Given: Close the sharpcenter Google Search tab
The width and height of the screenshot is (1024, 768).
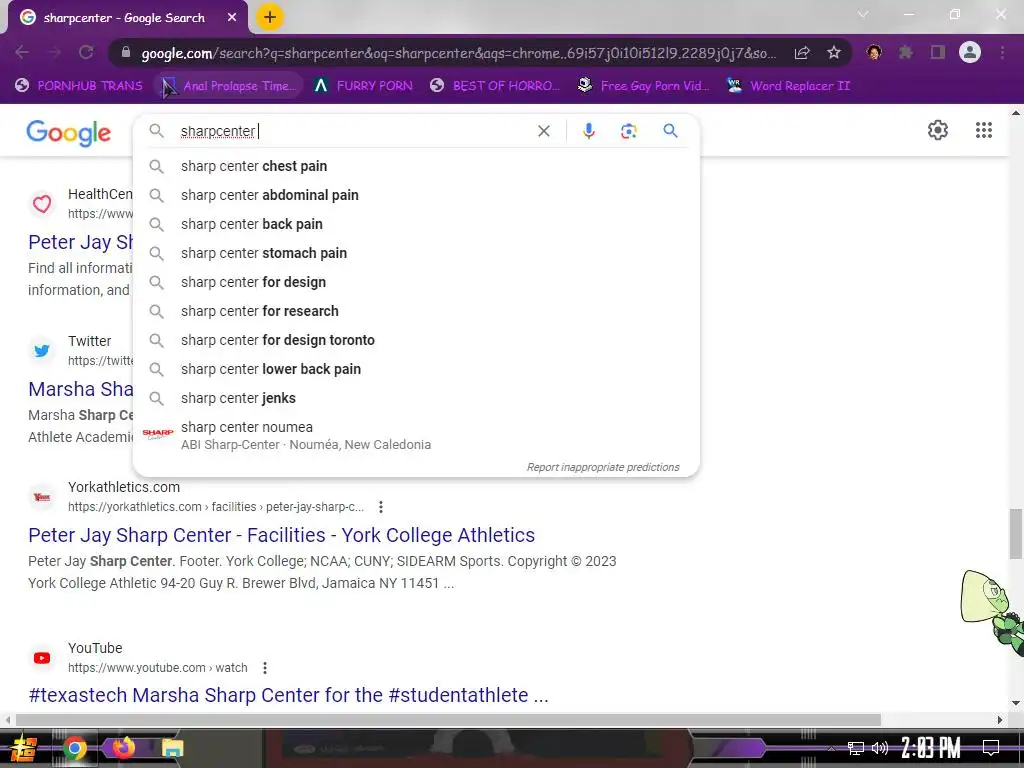Looking at the screenshot, I should point(232,18).
